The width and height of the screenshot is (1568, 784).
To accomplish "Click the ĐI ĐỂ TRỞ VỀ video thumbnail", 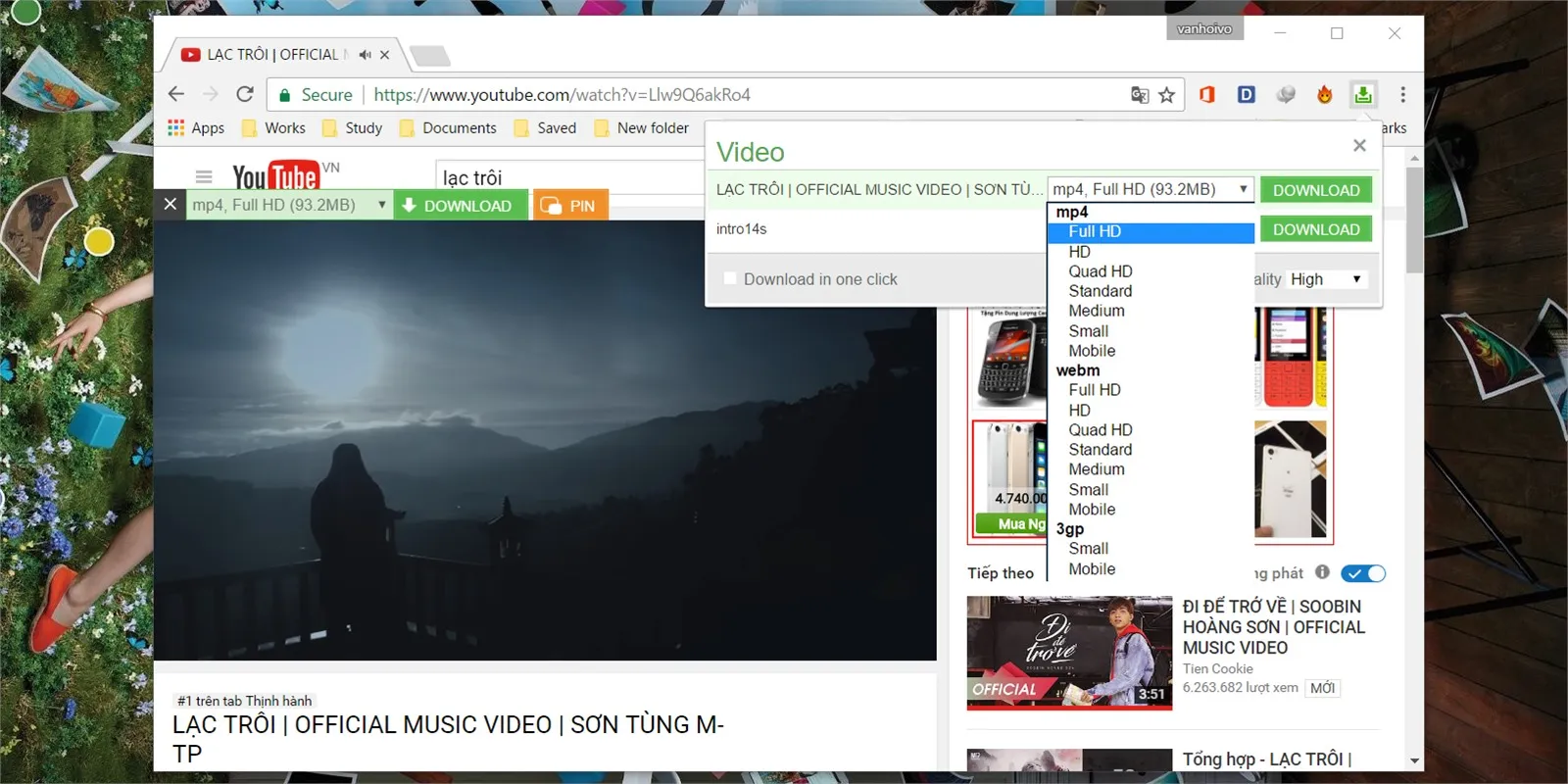I will click(x=1069, y=652).
